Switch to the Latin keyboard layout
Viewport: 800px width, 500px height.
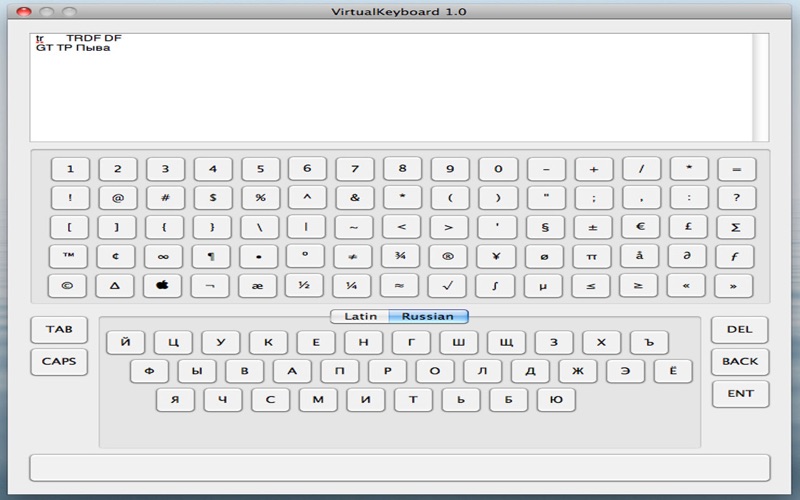point(360,316)
